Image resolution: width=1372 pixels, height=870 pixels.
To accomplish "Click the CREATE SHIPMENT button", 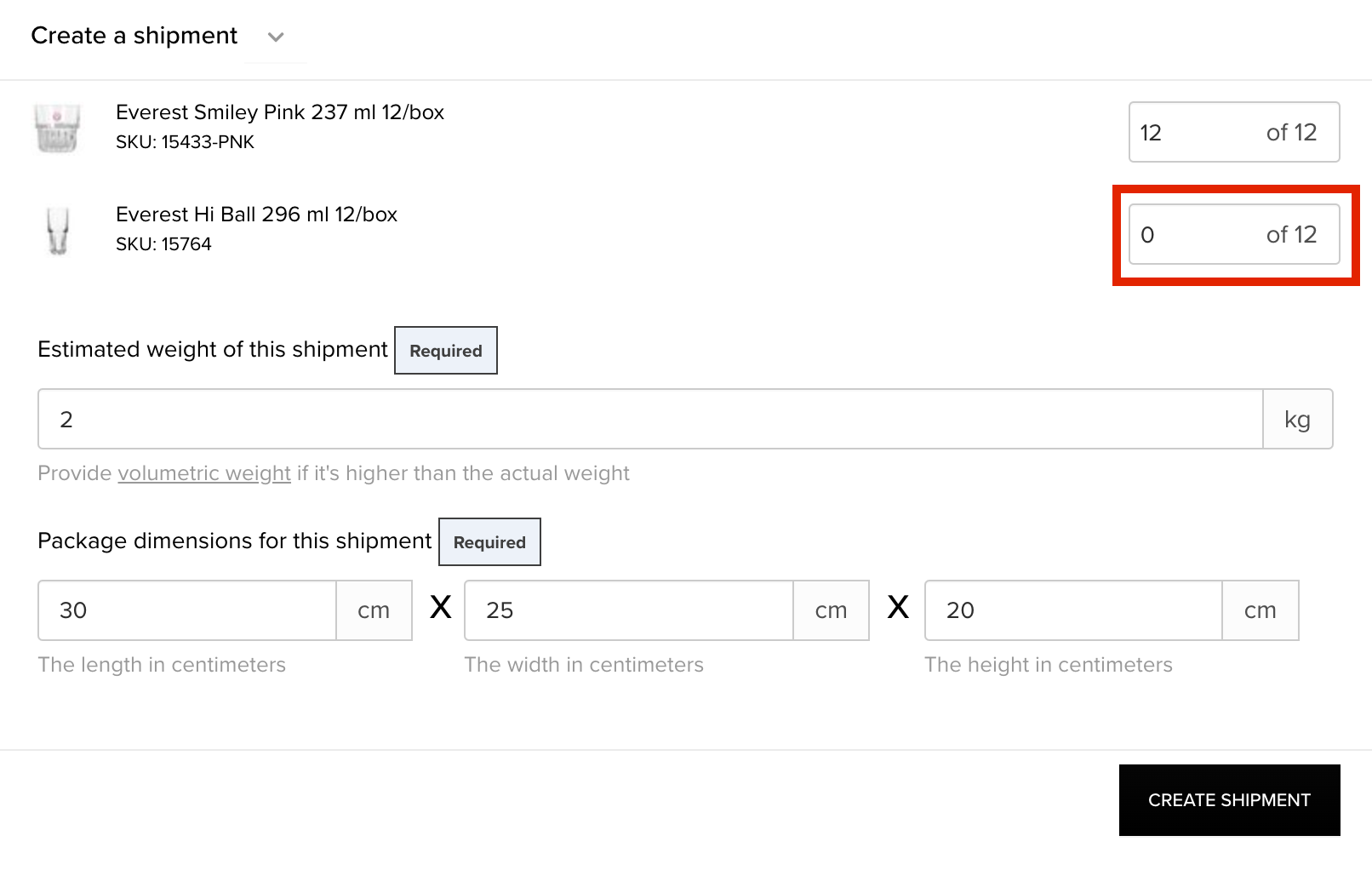I will [1230, 800].
